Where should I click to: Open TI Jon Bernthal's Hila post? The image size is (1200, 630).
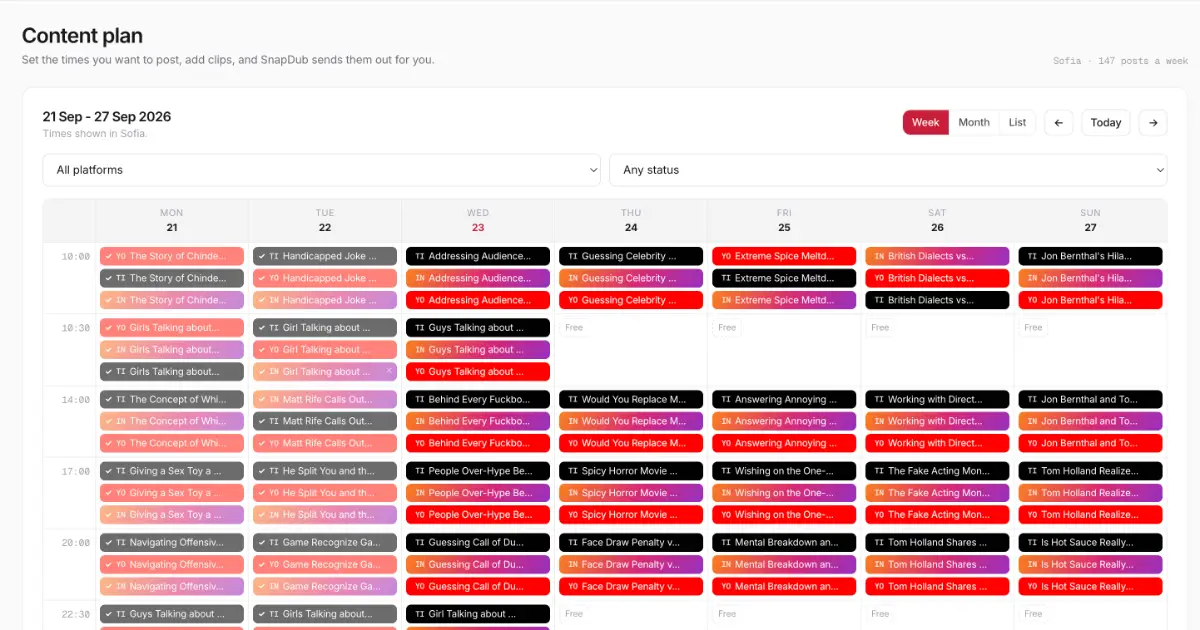(1091, 256)
